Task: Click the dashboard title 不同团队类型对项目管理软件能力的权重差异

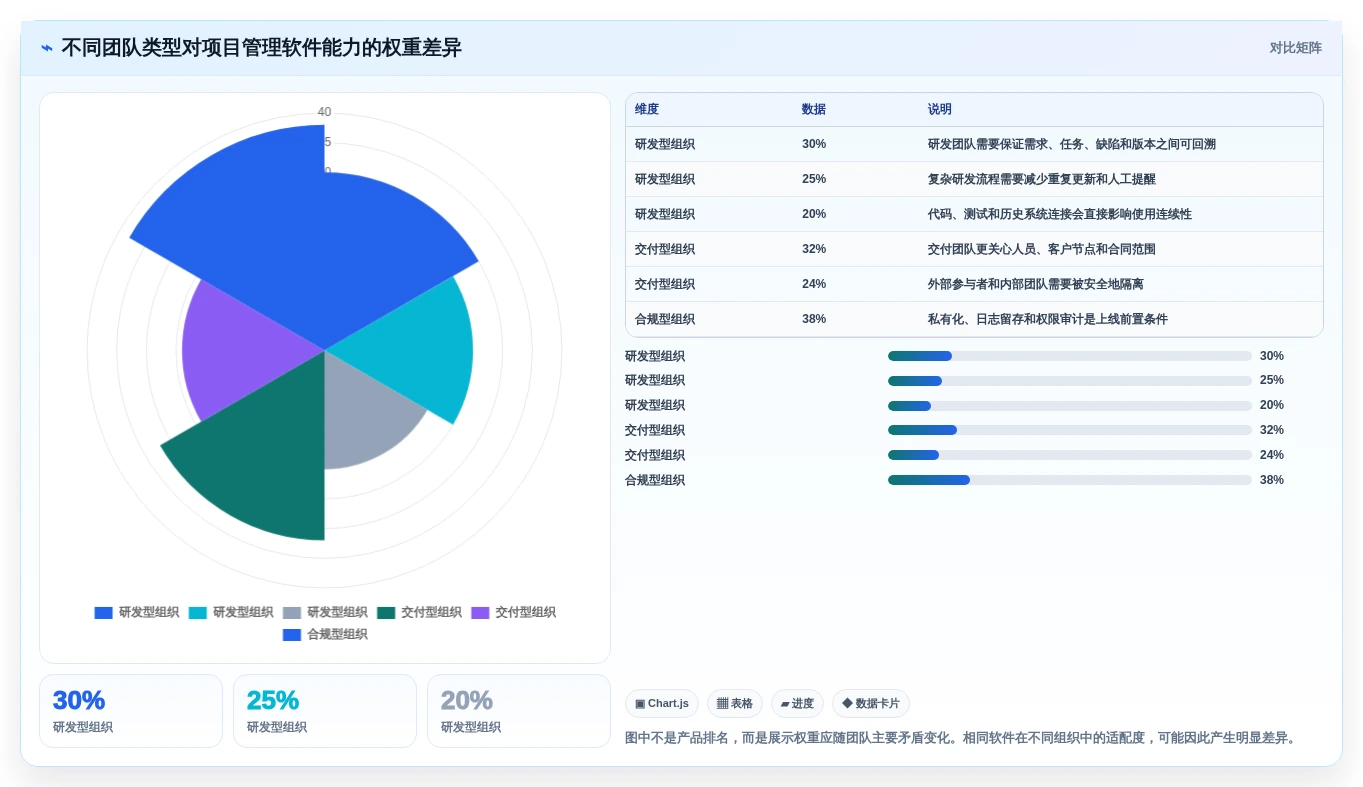Action: coord(262,48)
